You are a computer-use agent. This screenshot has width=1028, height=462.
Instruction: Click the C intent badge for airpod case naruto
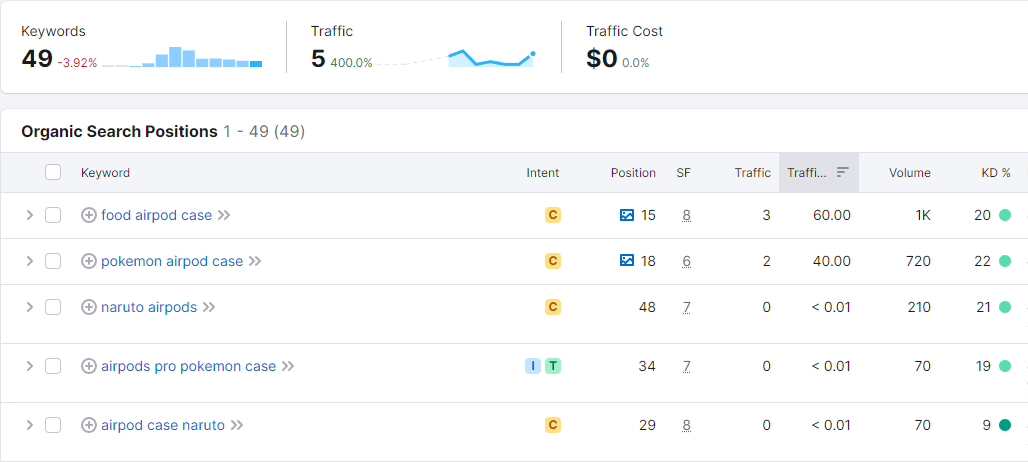553,425
